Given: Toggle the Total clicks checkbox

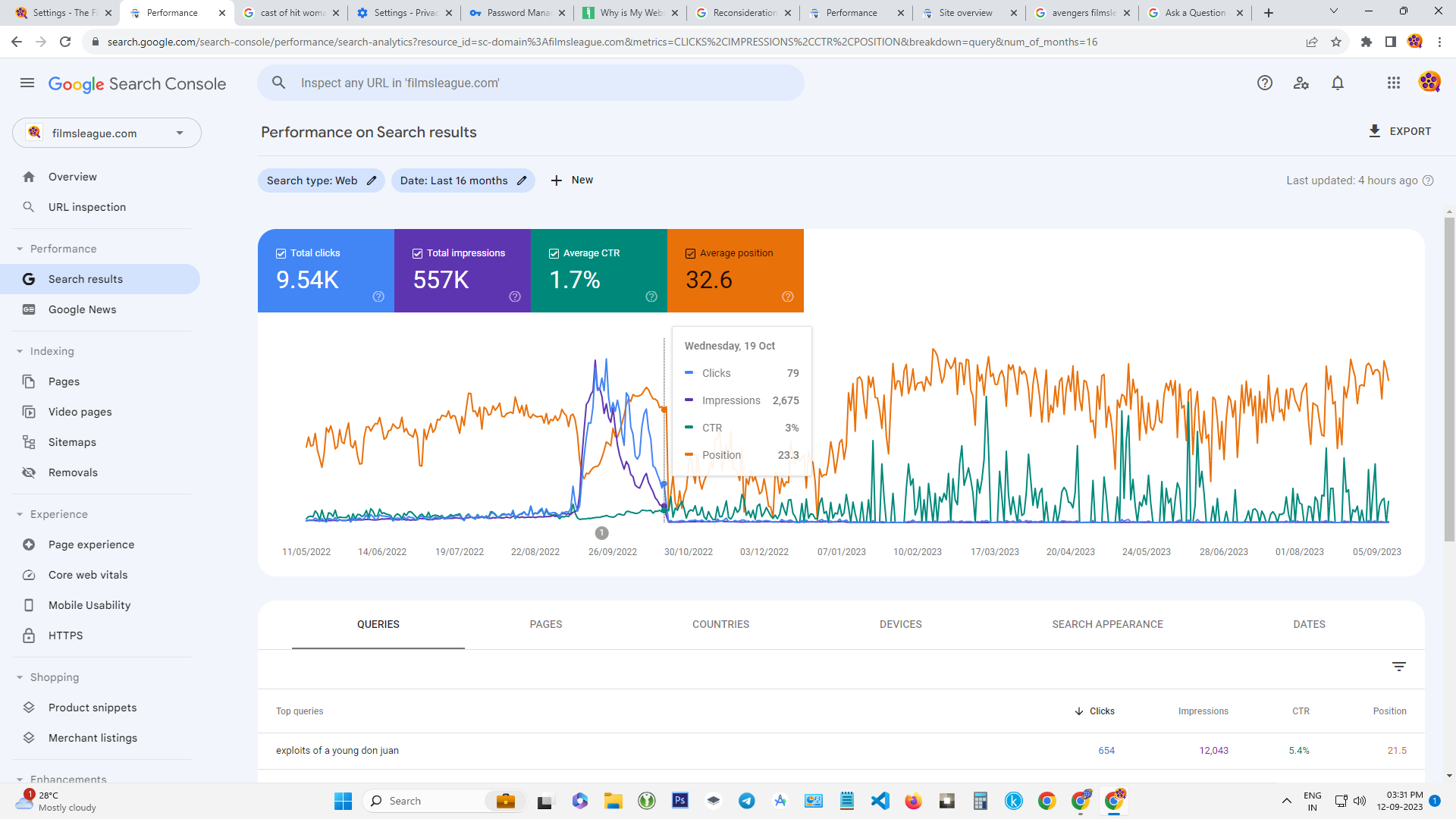Looking at the screenshot, I should click(281, 253).
